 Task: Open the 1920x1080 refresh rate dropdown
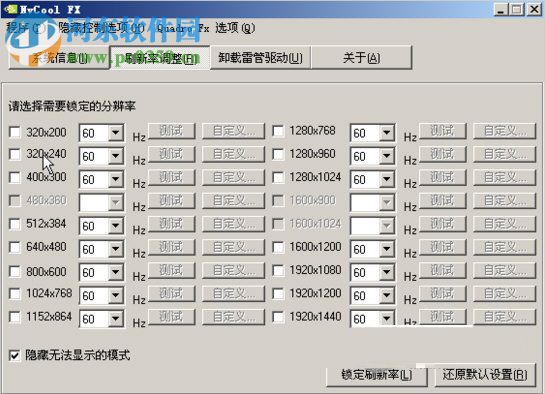[x=387, y=272]
